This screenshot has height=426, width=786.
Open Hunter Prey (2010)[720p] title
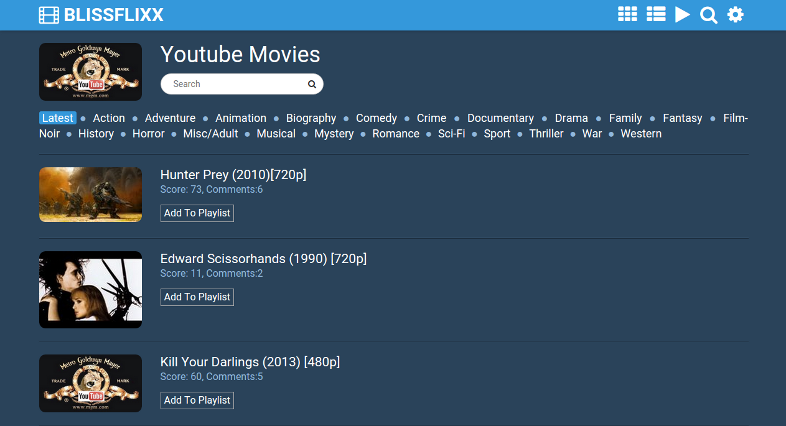click(233, 174)
